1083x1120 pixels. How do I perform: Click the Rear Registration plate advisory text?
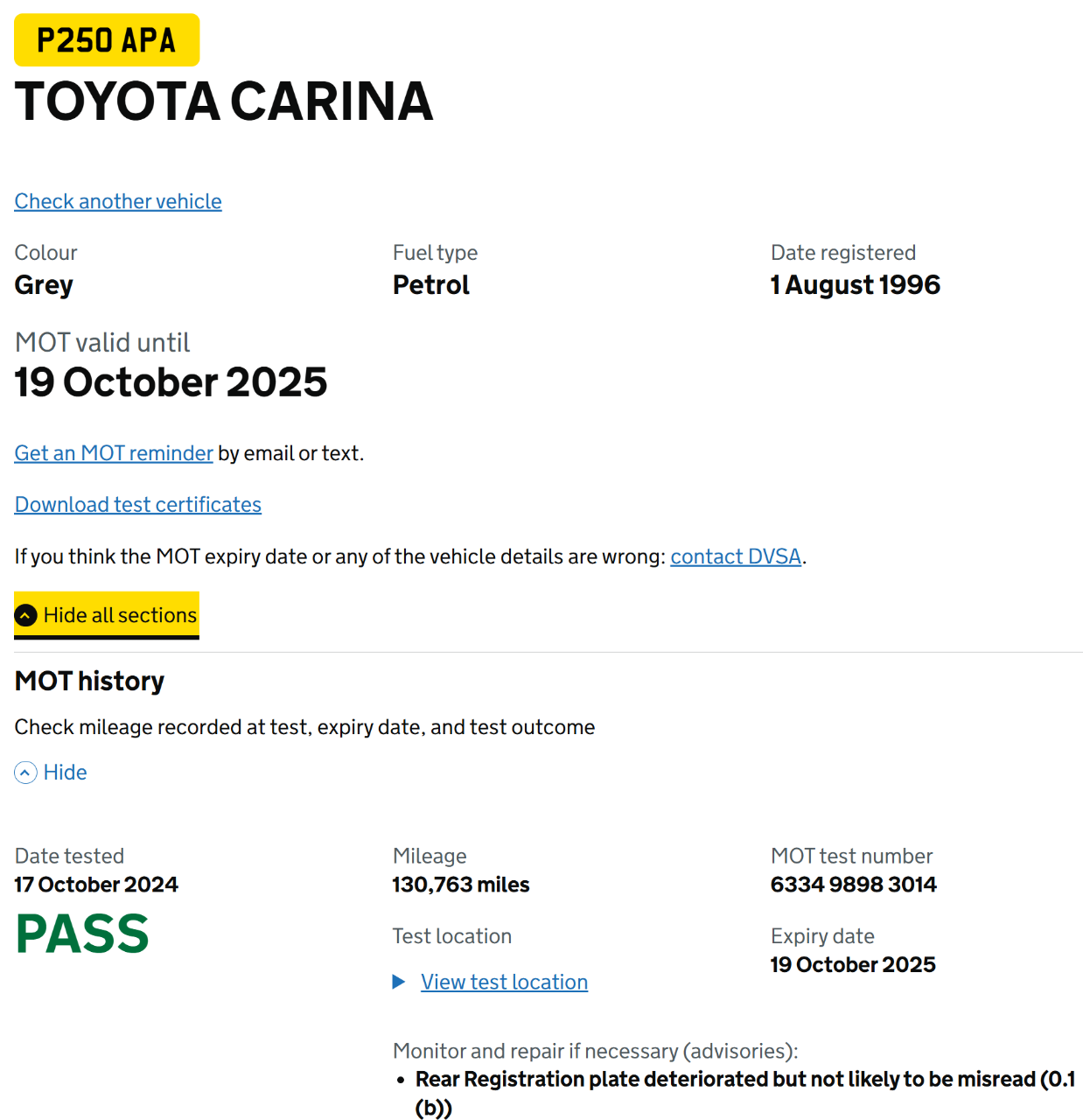coord(744,1080)
